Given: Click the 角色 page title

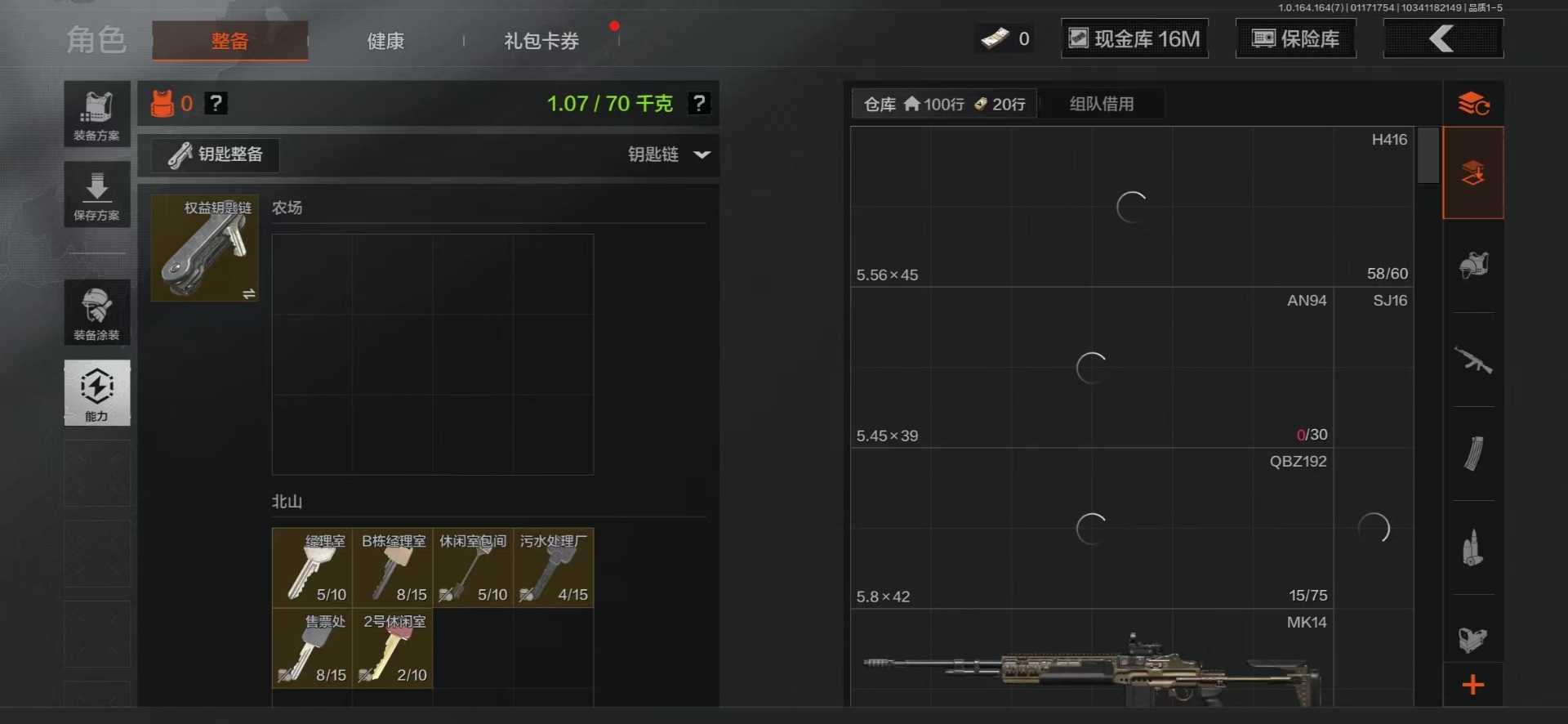Looking at the screenshot, I should 96,39.
